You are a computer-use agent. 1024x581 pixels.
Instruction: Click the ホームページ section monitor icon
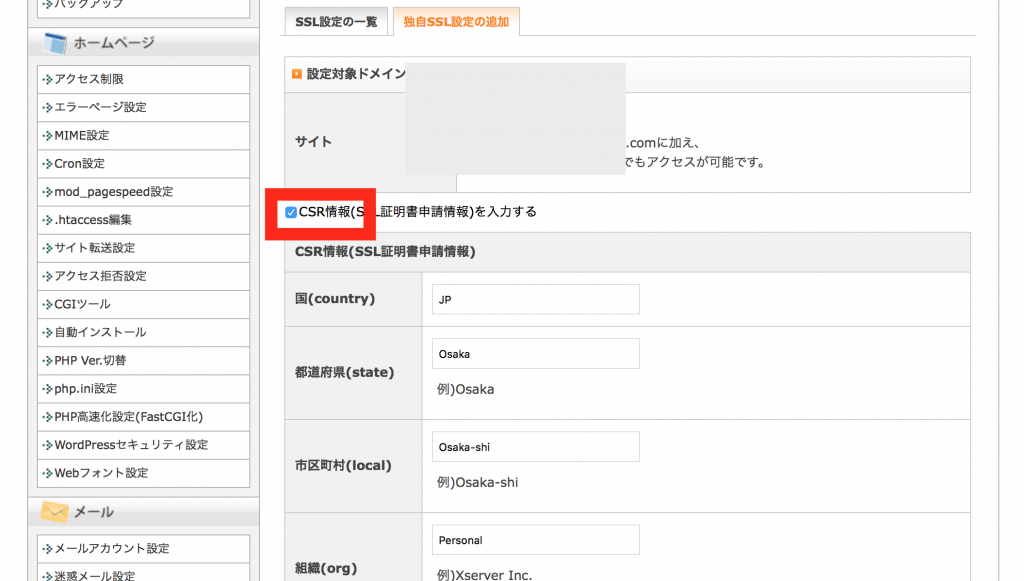(54, 43)
